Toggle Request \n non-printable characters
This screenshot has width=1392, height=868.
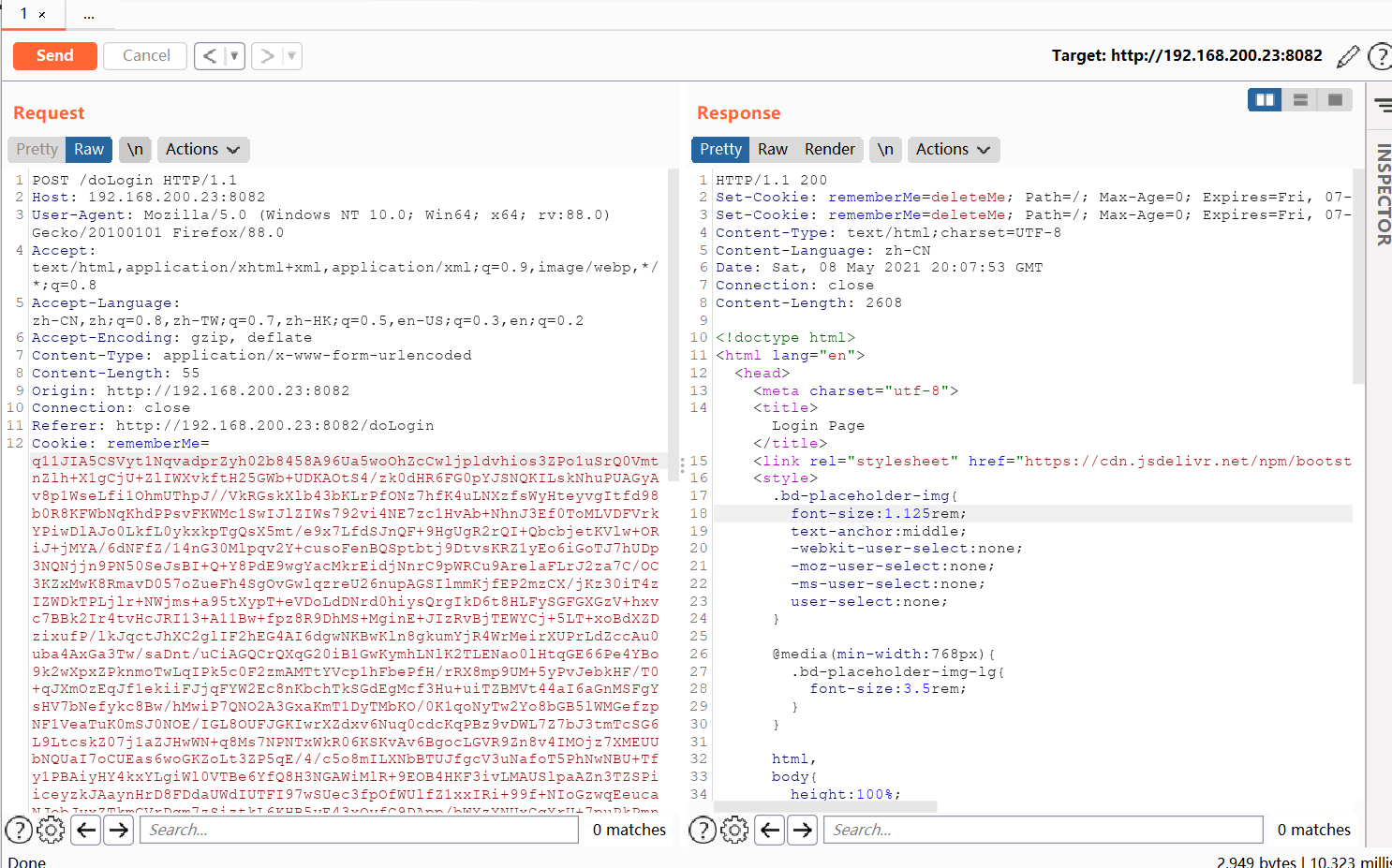coord(135,150)
